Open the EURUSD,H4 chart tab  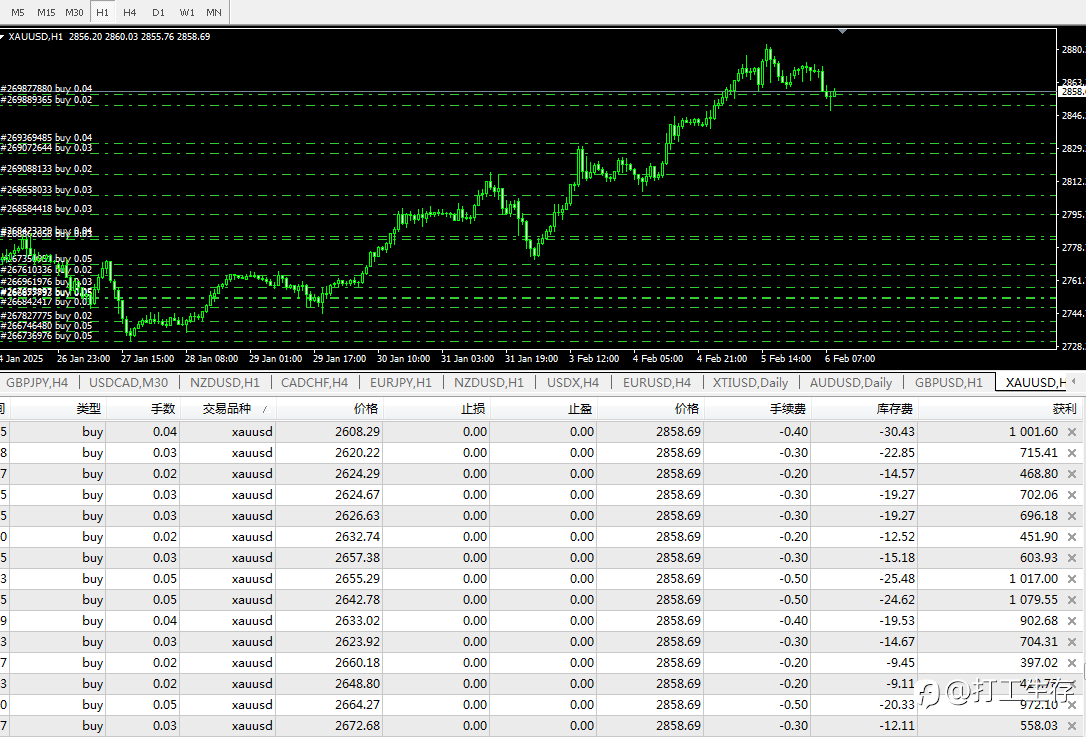pos(657,382)
